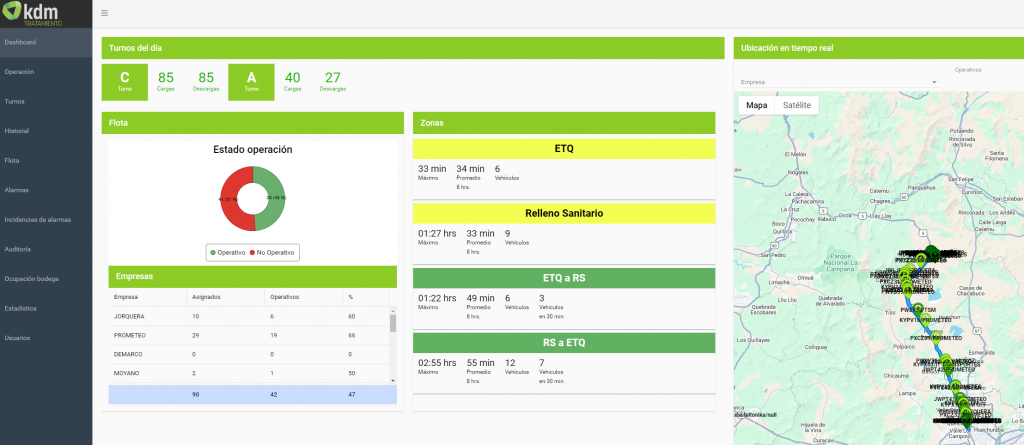Click the Empresas table scrollbar down arrow
Viewport: 1024px width, 445px height.
coord(392,380)
